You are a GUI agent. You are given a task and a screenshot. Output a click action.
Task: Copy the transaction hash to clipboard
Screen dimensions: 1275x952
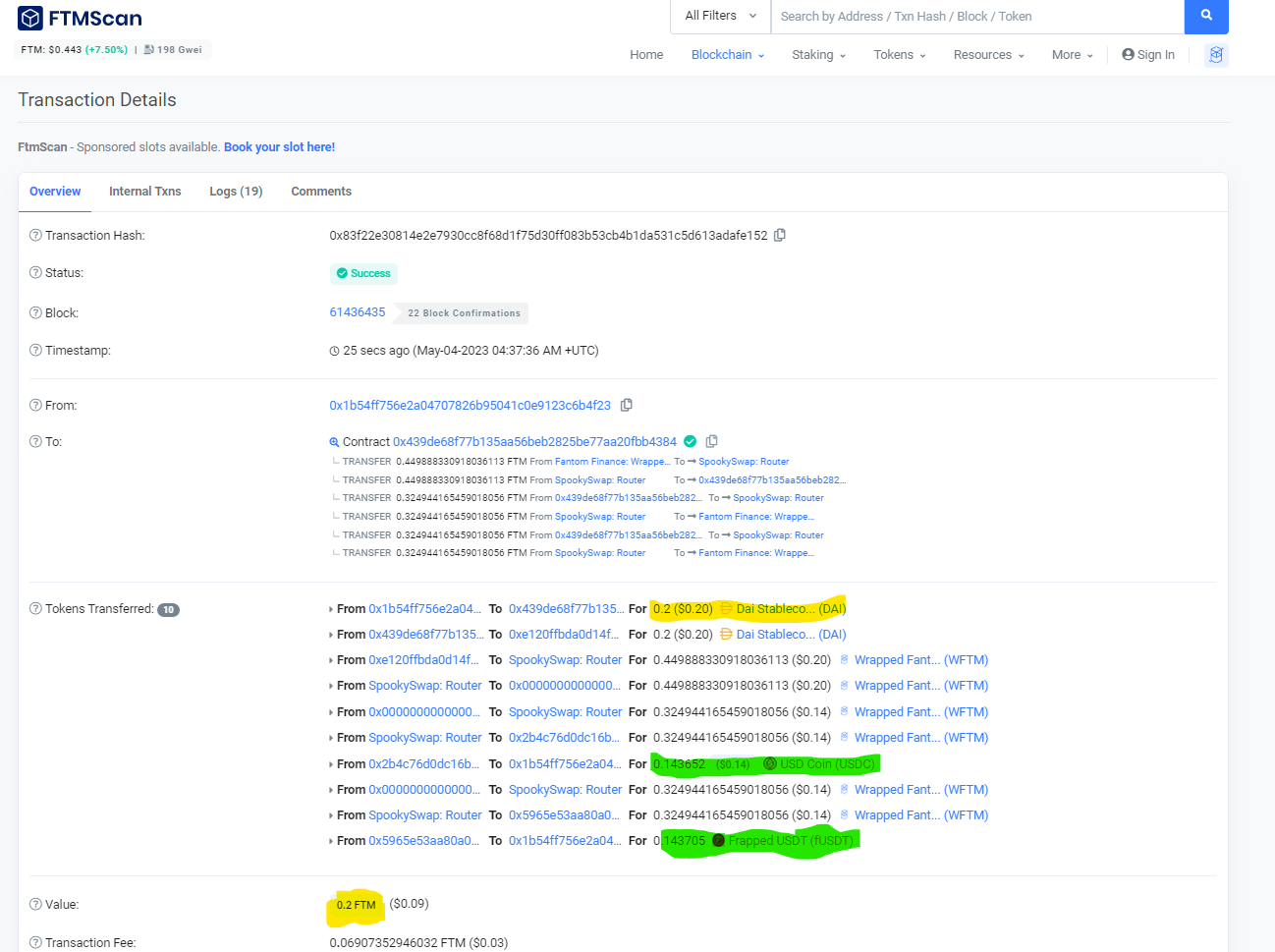(x=780, y=235)
